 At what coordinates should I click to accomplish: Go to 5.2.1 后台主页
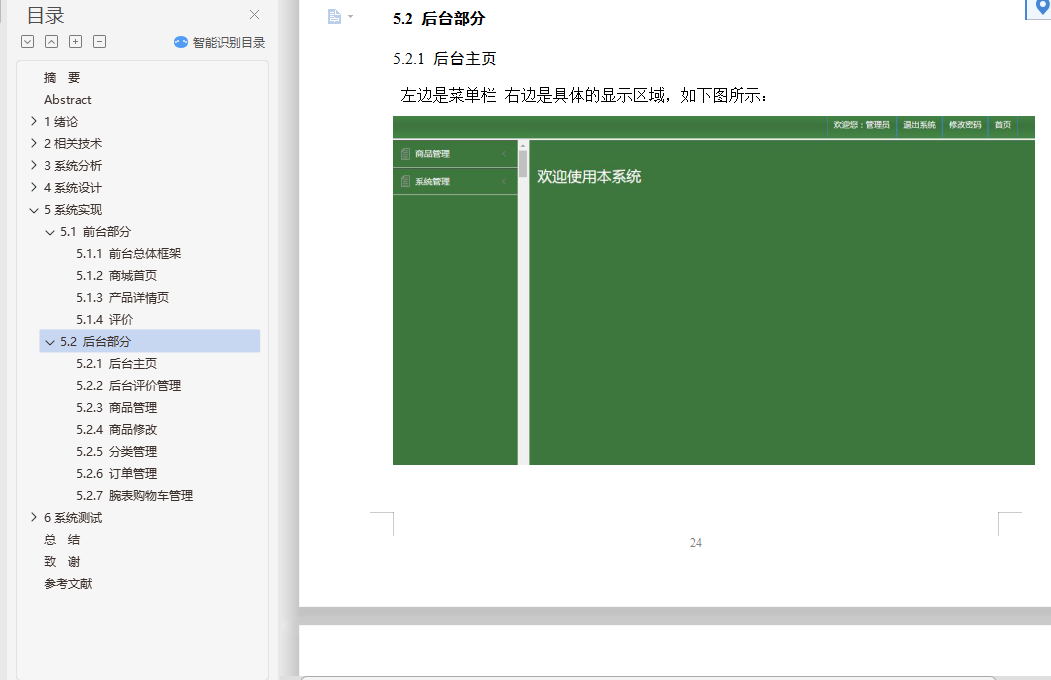[117, 364]
